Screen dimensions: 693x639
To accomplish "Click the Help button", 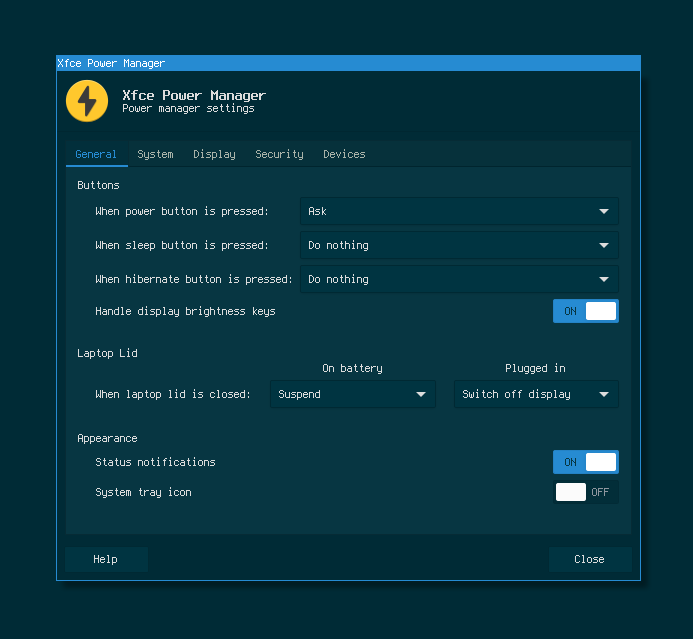I will 106,559.
